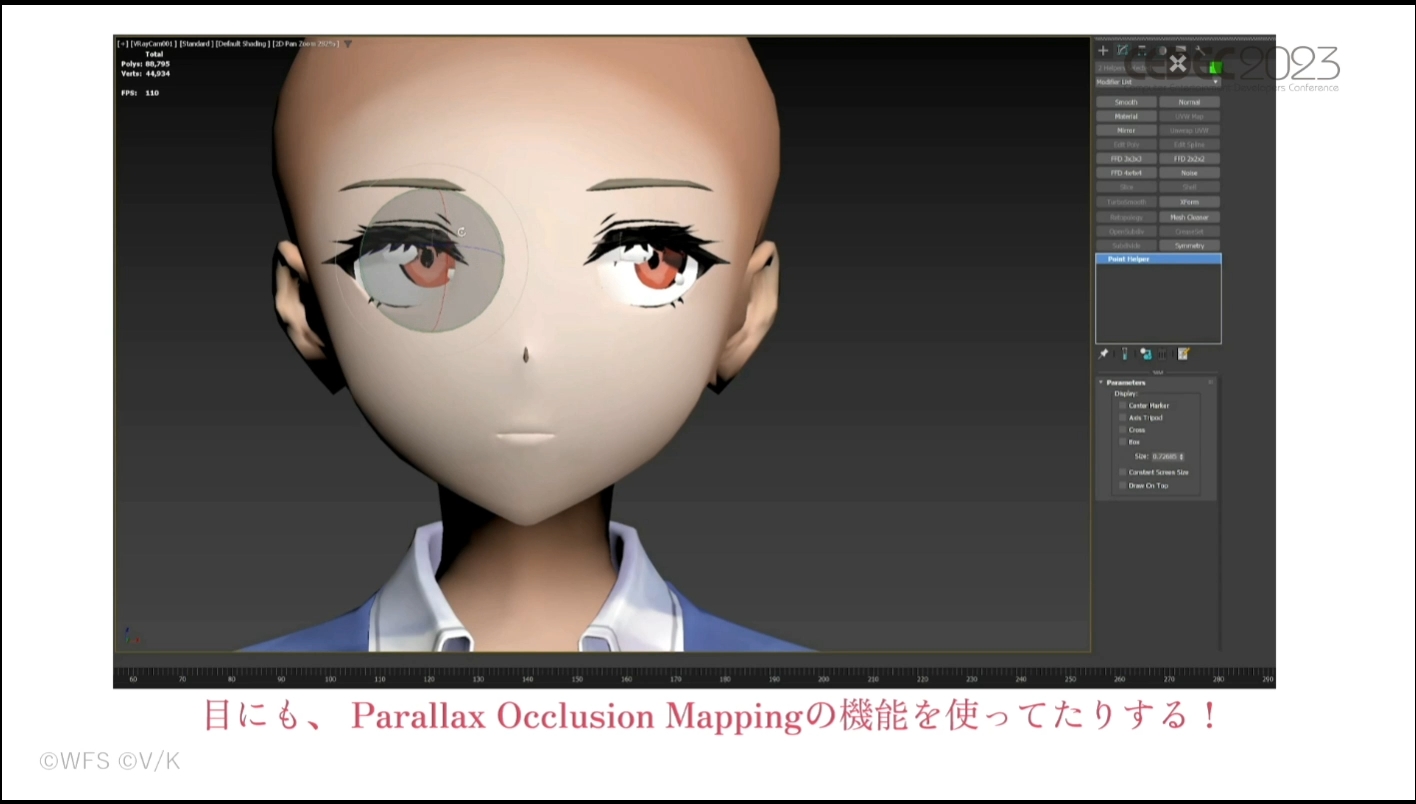Open the Utilities wrench panel tab
Viewport: 1416px width, 804px height.
pyautogui.click(x=1198, y=50)
